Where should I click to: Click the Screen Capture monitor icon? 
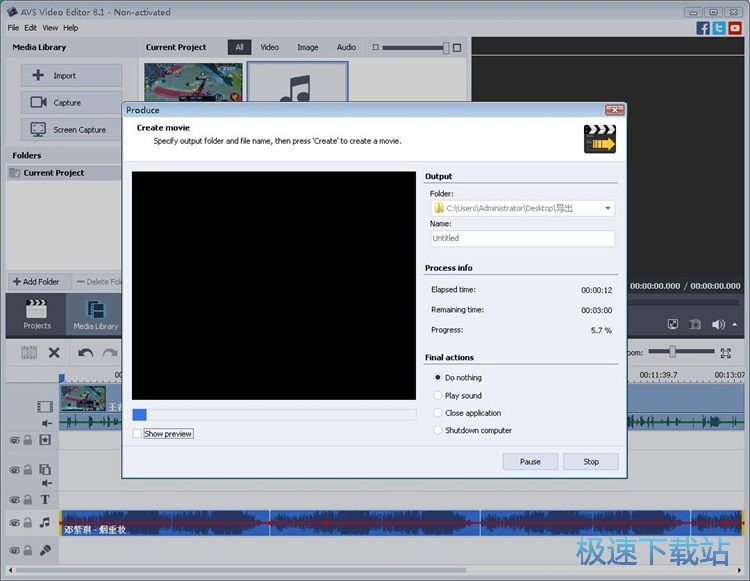pos(38,129)
